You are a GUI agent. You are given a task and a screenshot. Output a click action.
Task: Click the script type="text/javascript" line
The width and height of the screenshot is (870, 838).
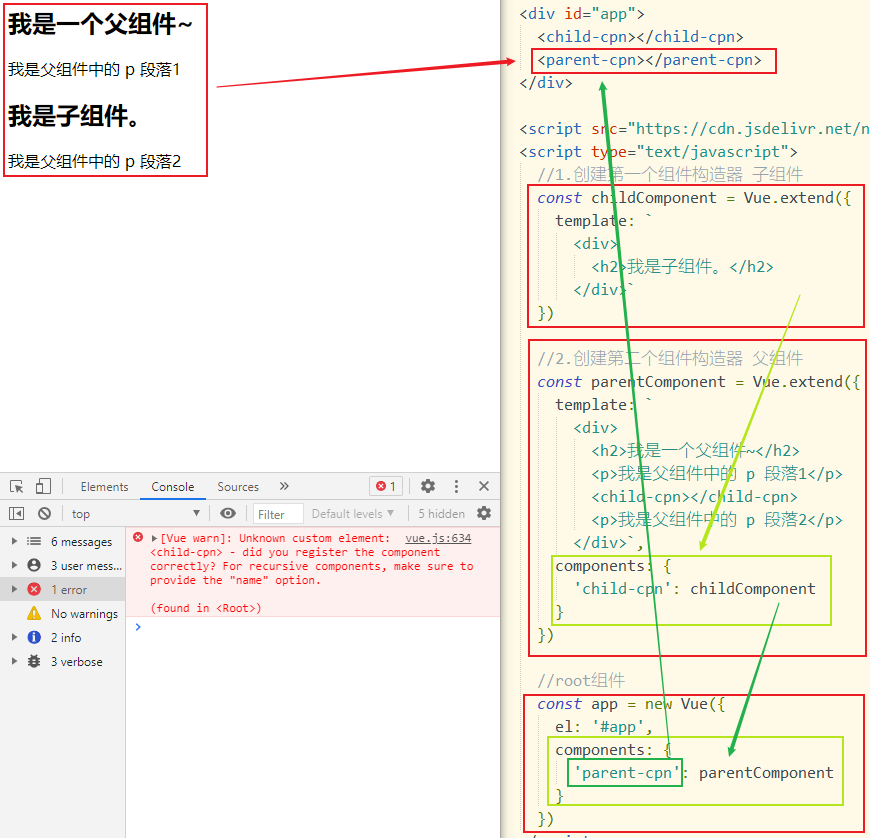tap(658, 152)
